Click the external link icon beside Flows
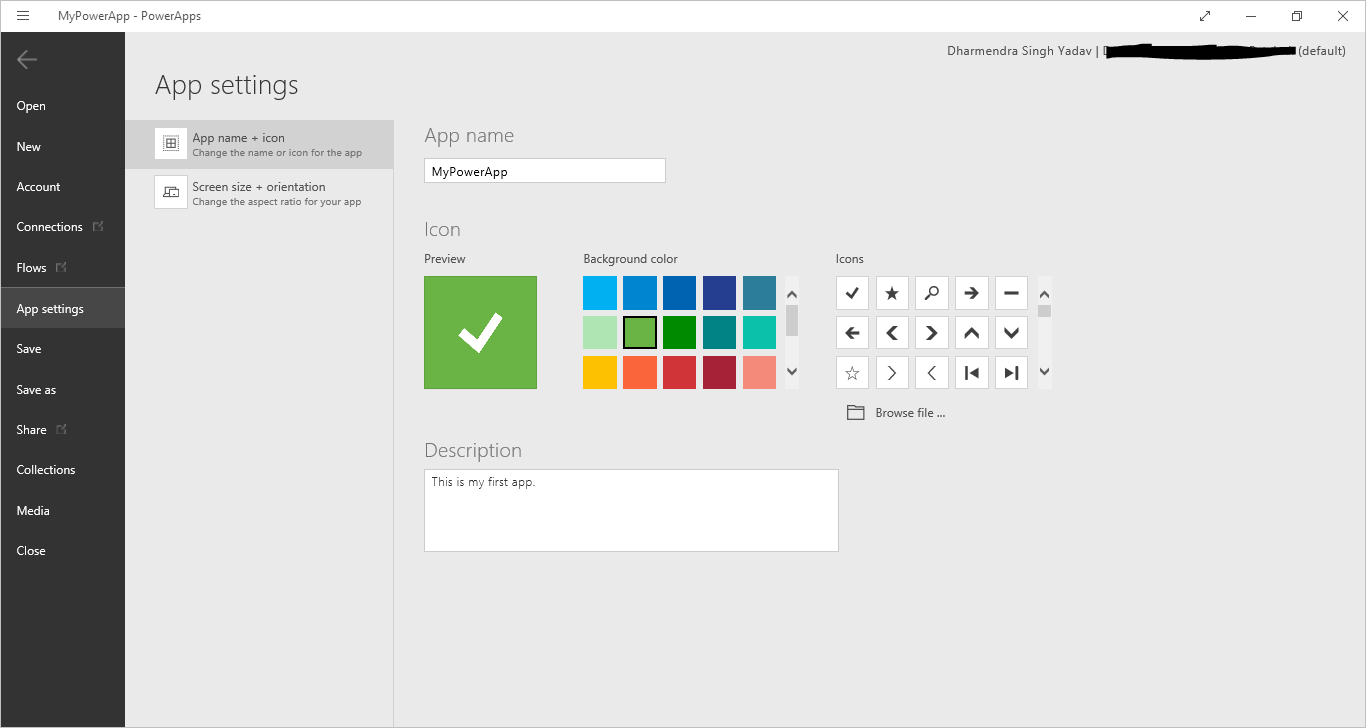The width and height of the screenshot is (1366, 728). (62, 267)
